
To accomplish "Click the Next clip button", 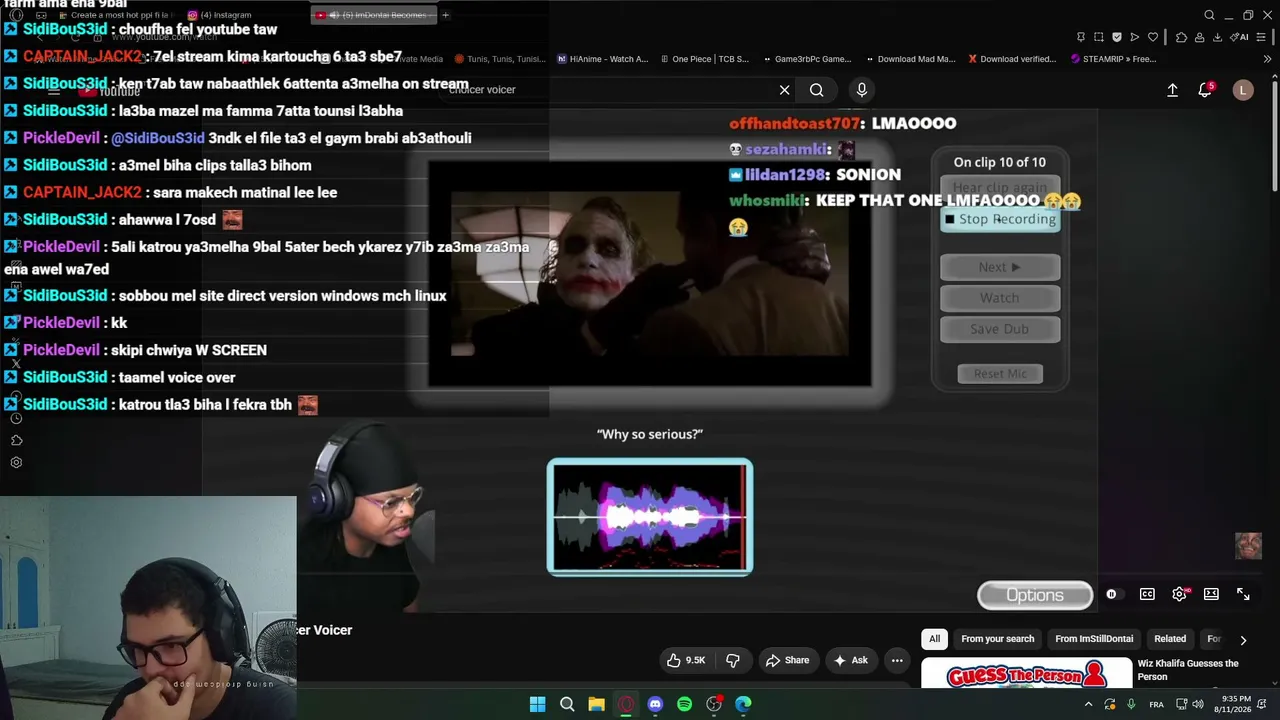I will [x=1000, y=267].
